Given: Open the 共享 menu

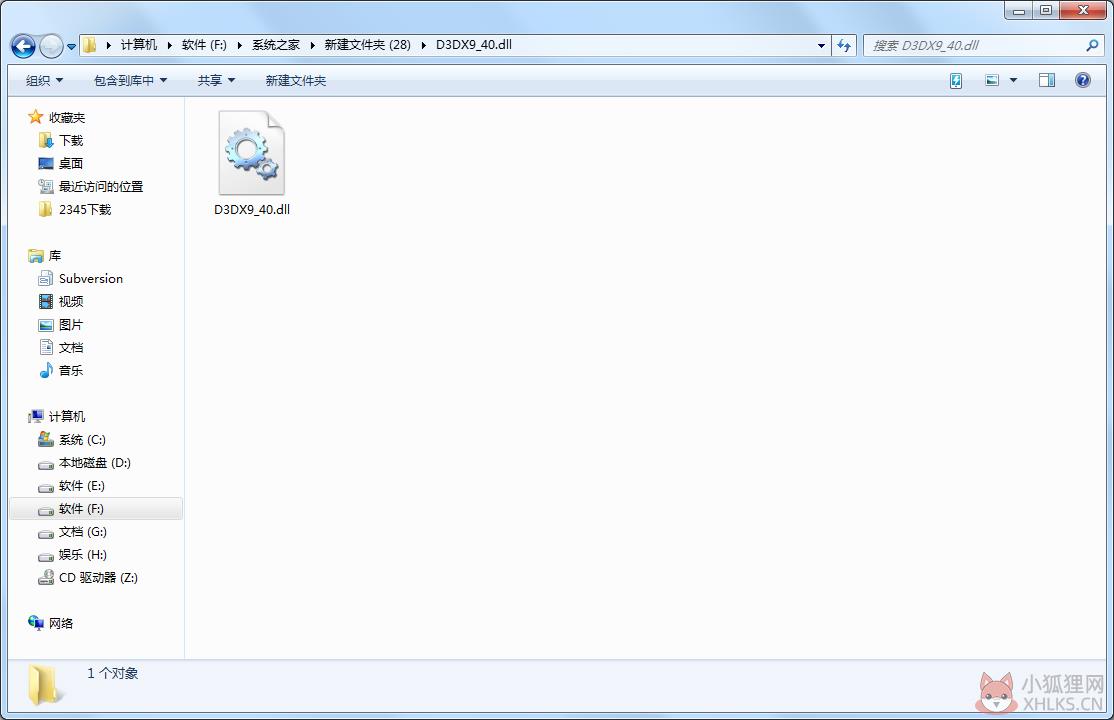Looking at the screenshot, I should click(216, 80).
